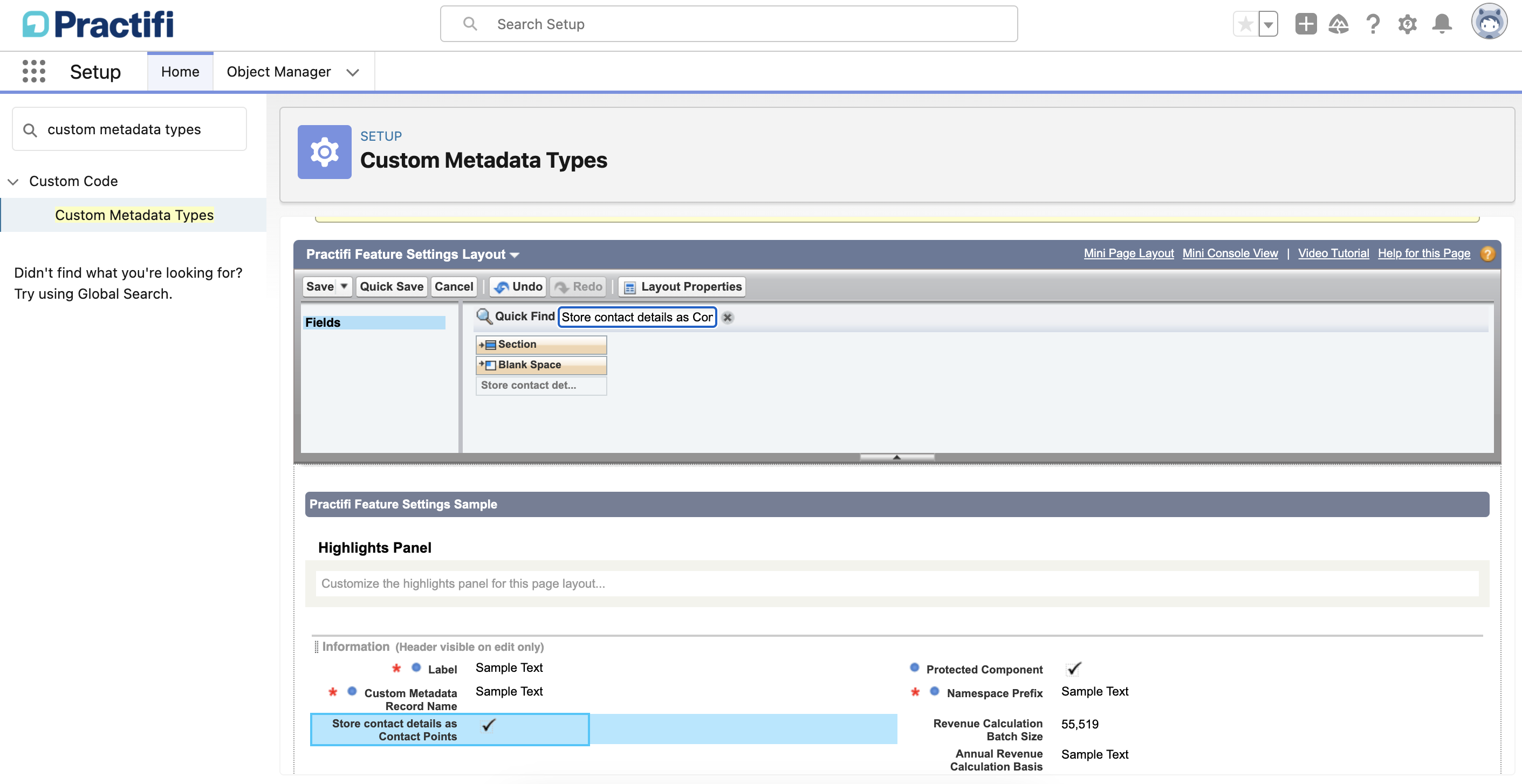This screenshot has width=1522, height=784.
Task: Select the Protected Component field label
Action: pos(984,669)
